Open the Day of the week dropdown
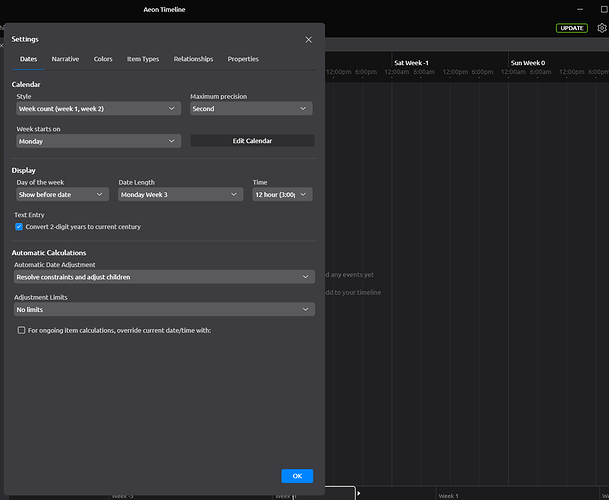 point(63,195)
